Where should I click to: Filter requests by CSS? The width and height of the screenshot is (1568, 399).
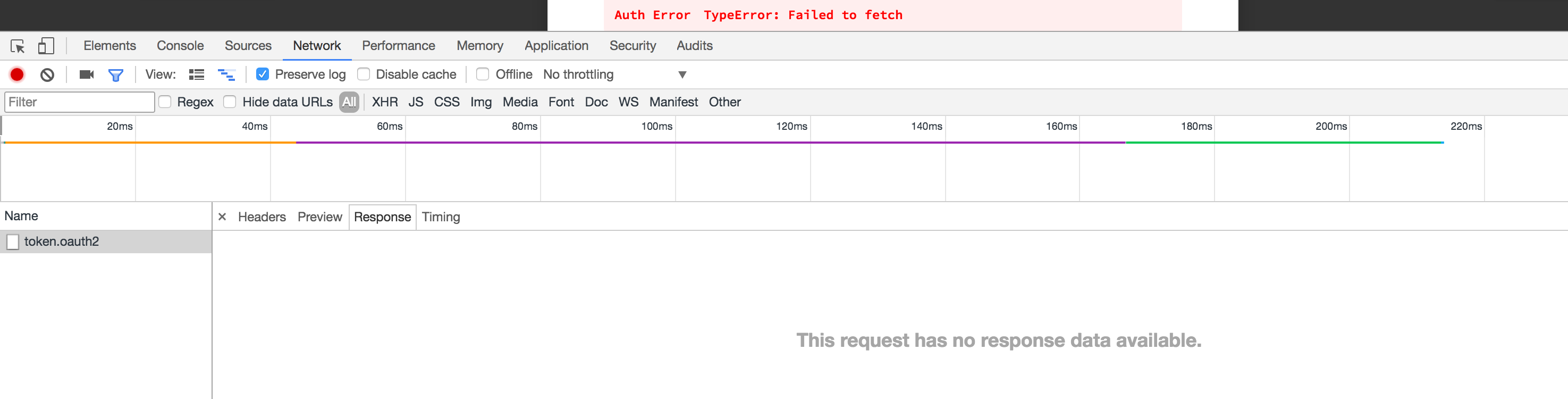(447, 102)
